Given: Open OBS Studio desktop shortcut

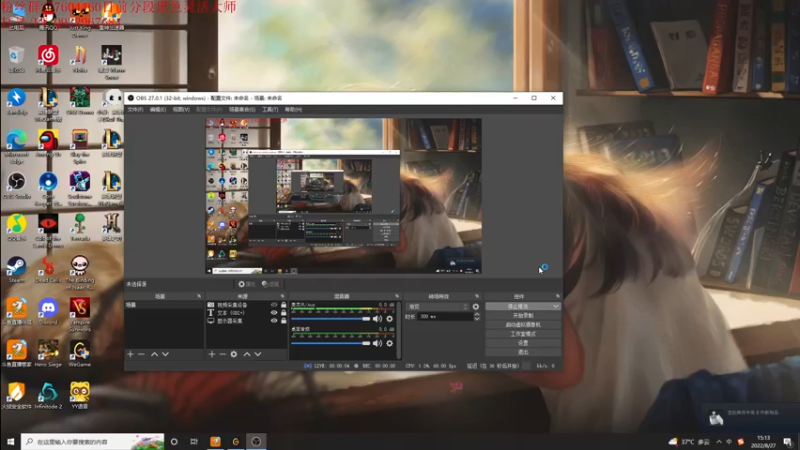Looking at the screenshot, I should pyautogui.click(x=16, y=186).
